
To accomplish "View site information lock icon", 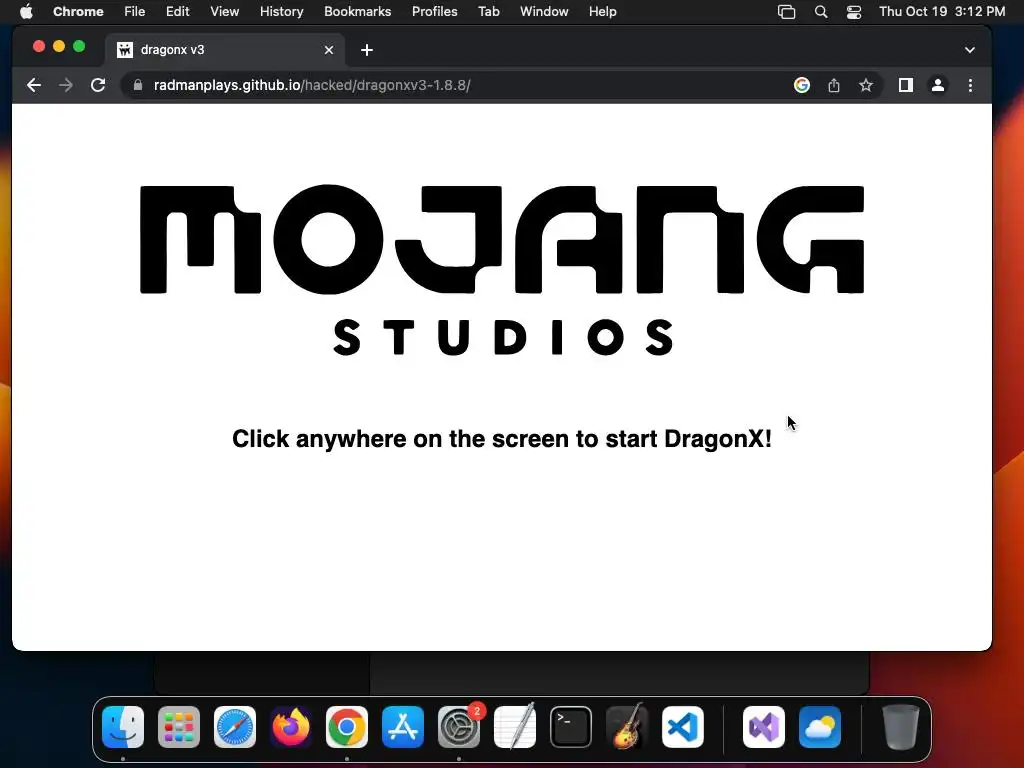I will pyautogui.click(x=138, y=85).
